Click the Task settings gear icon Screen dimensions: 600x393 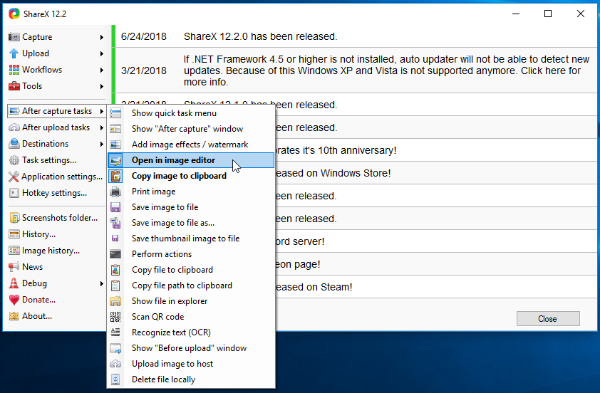pyautogui.click(x=14, y=160)
